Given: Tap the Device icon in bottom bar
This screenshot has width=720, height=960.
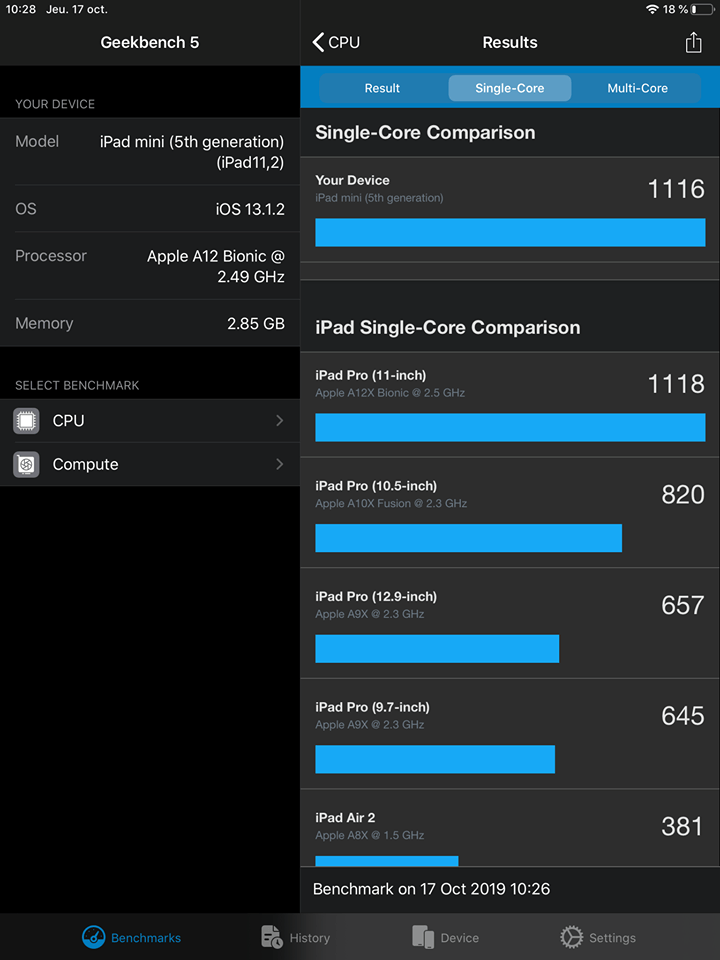Looking at the screenshot, I should pos(423,937).
